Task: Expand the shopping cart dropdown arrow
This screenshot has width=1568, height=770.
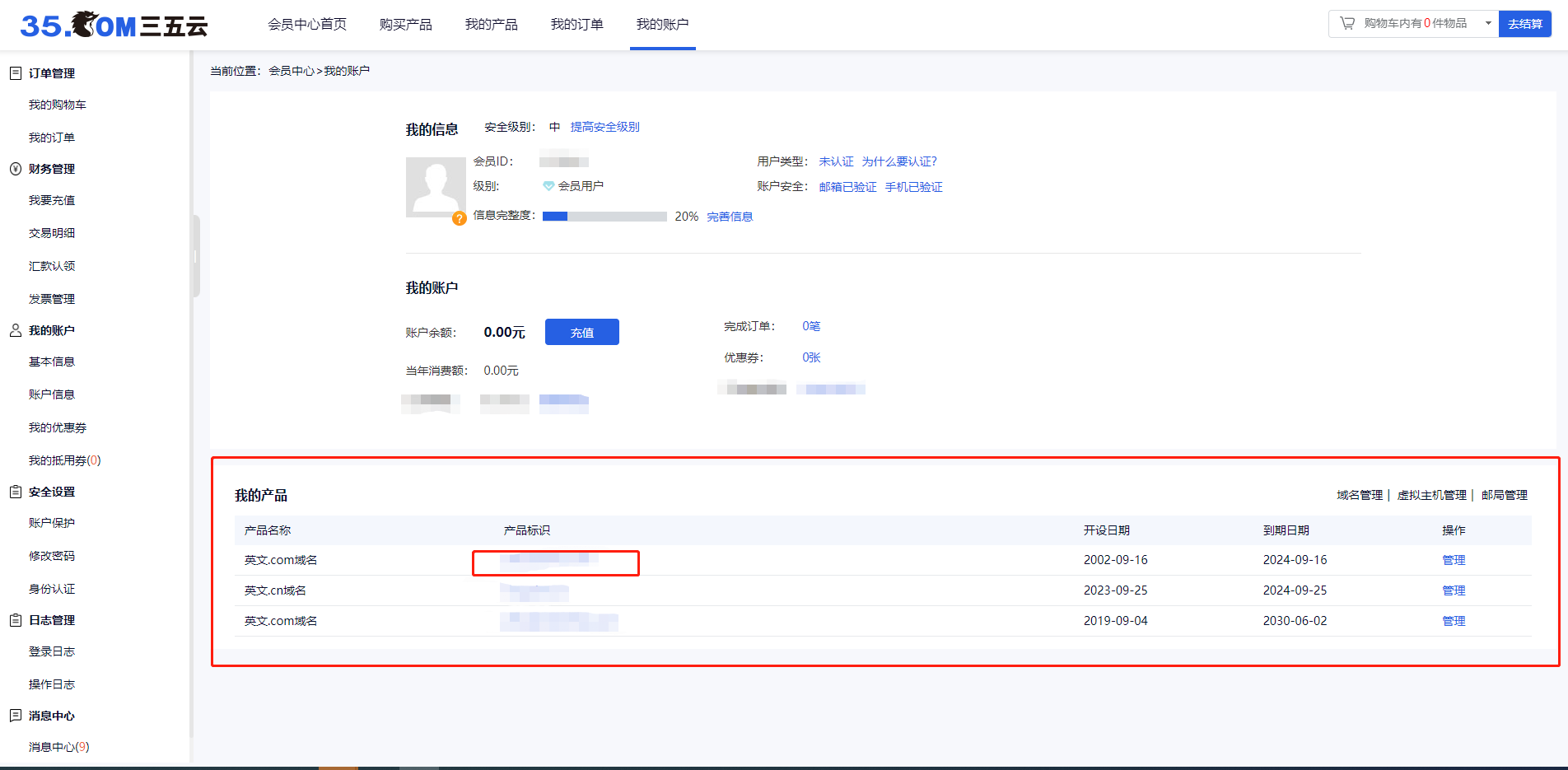Action: [1488, 23]
